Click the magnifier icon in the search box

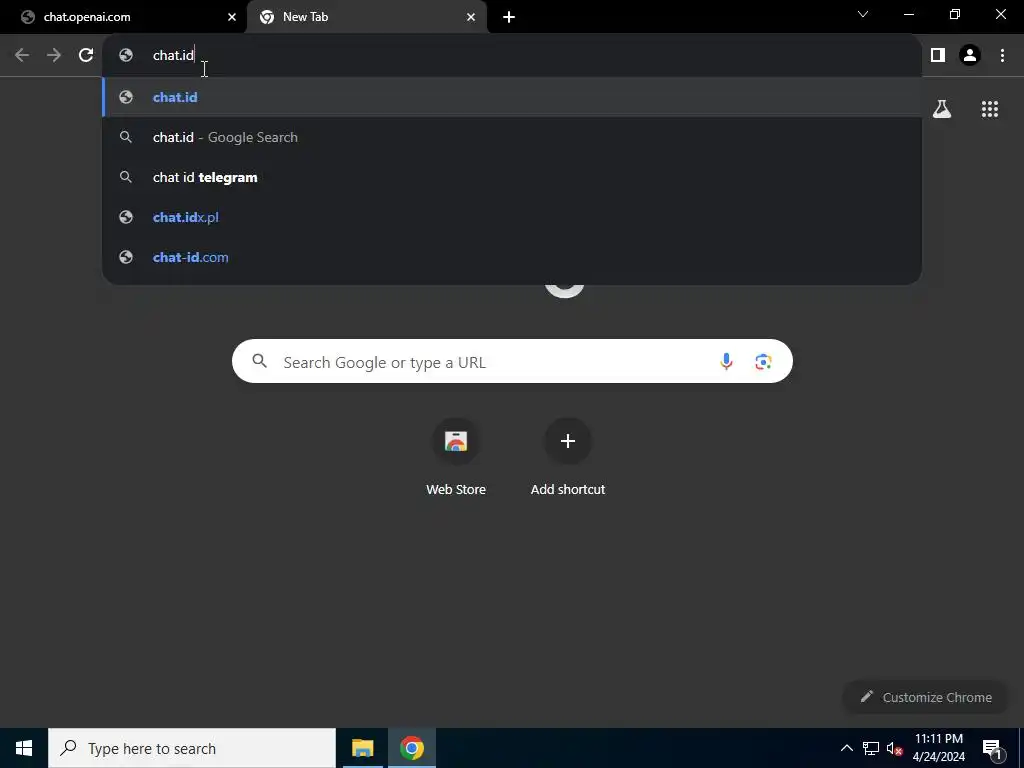259,360
